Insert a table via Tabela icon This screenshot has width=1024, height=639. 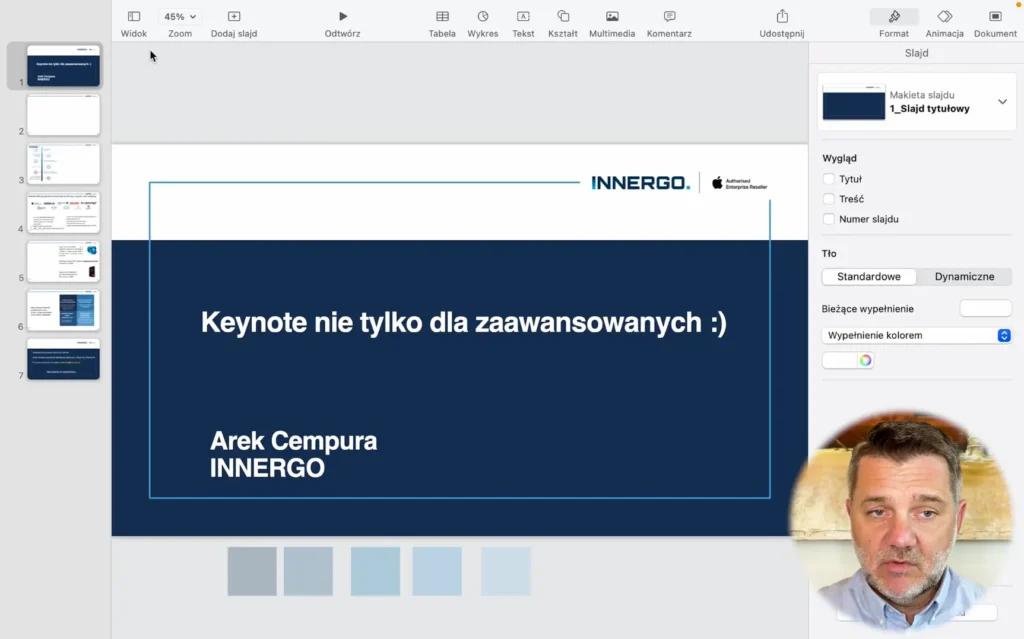pos(442,16)
